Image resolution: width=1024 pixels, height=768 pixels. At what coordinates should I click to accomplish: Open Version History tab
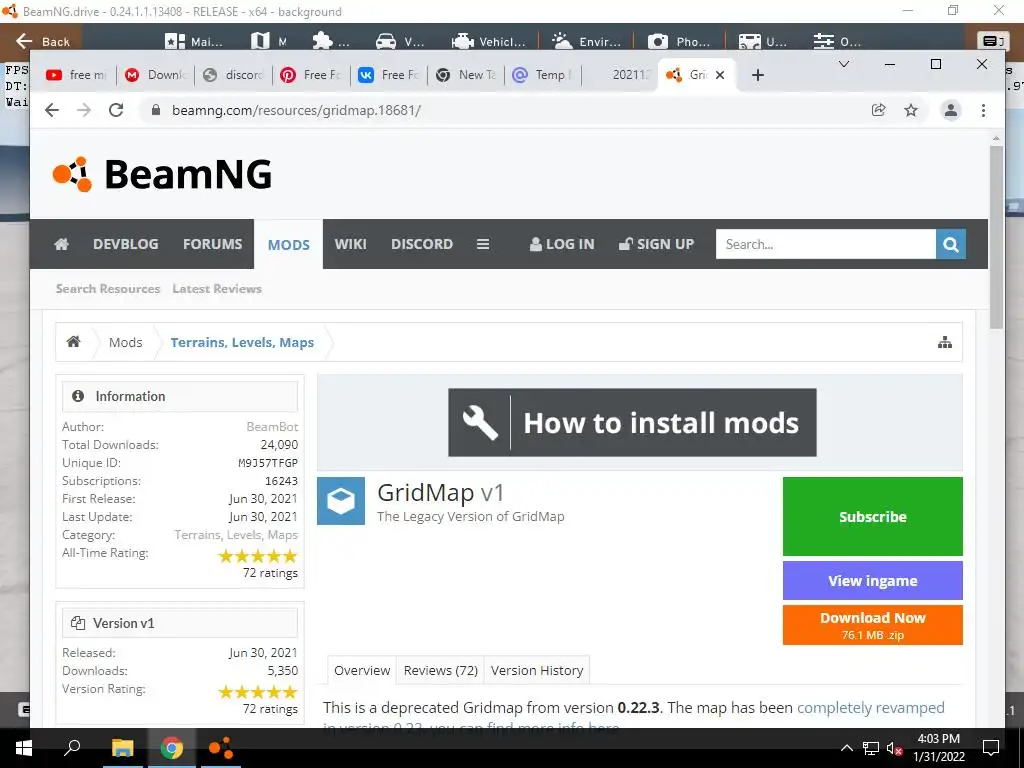click(537, 671)
